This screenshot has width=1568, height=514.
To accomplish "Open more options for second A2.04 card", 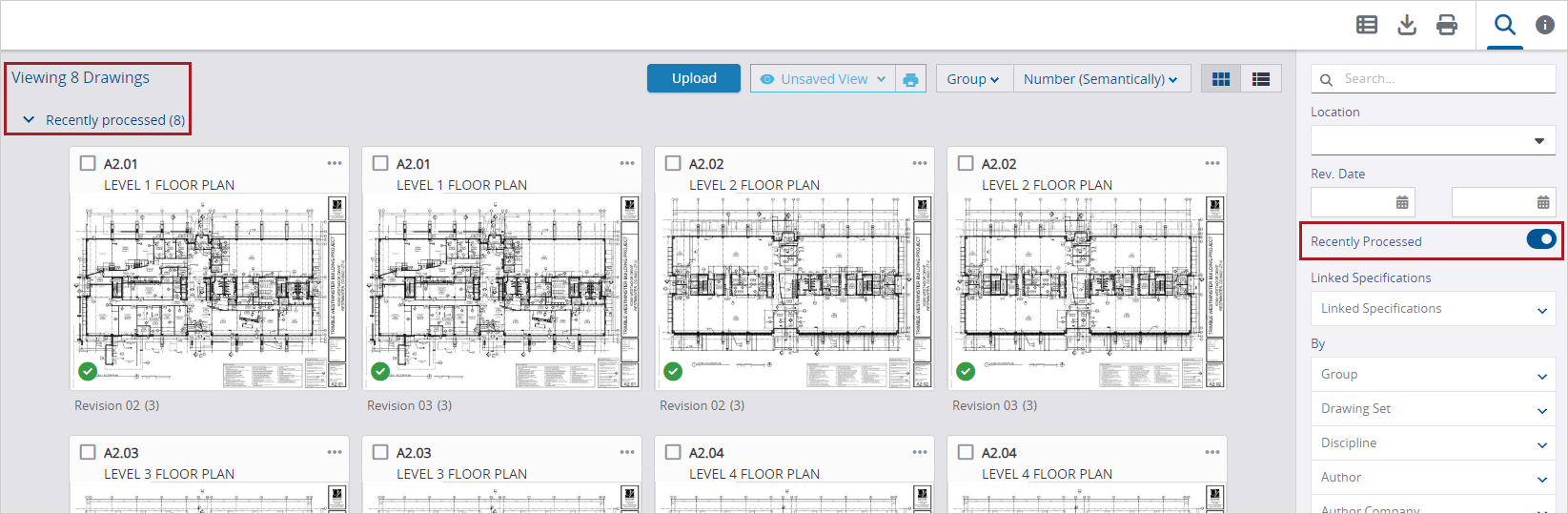I will coord(1212,452).
